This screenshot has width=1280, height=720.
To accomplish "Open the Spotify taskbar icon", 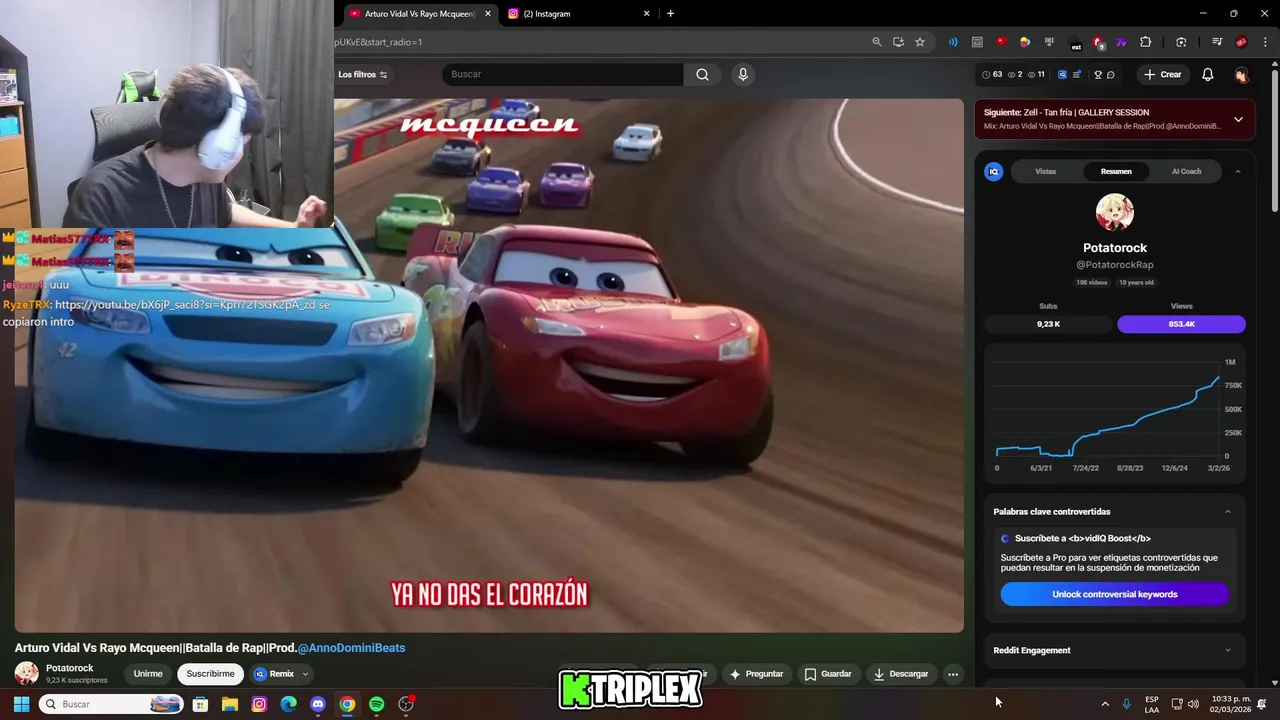I will coord(376,704).
